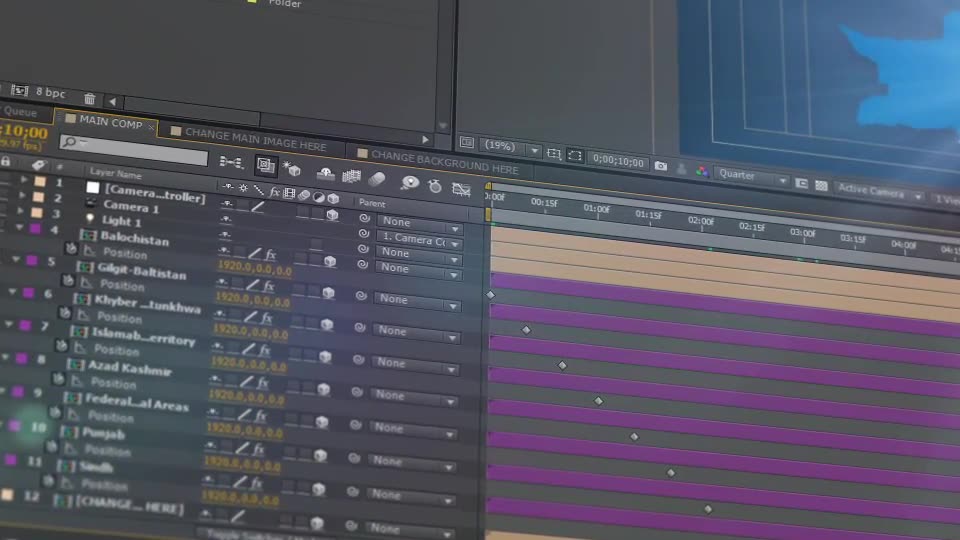The image size is (960, 540).
Task: Toggle the fx switch on Balochistan layer
Action: (271, 254)
